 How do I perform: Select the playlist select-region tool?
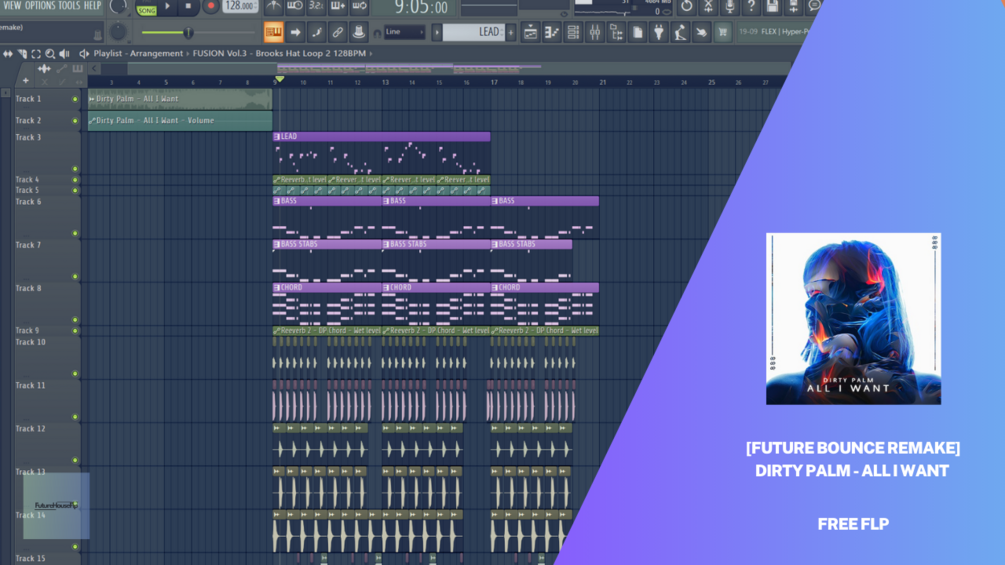pyautogui.click(x=36, y=54)
